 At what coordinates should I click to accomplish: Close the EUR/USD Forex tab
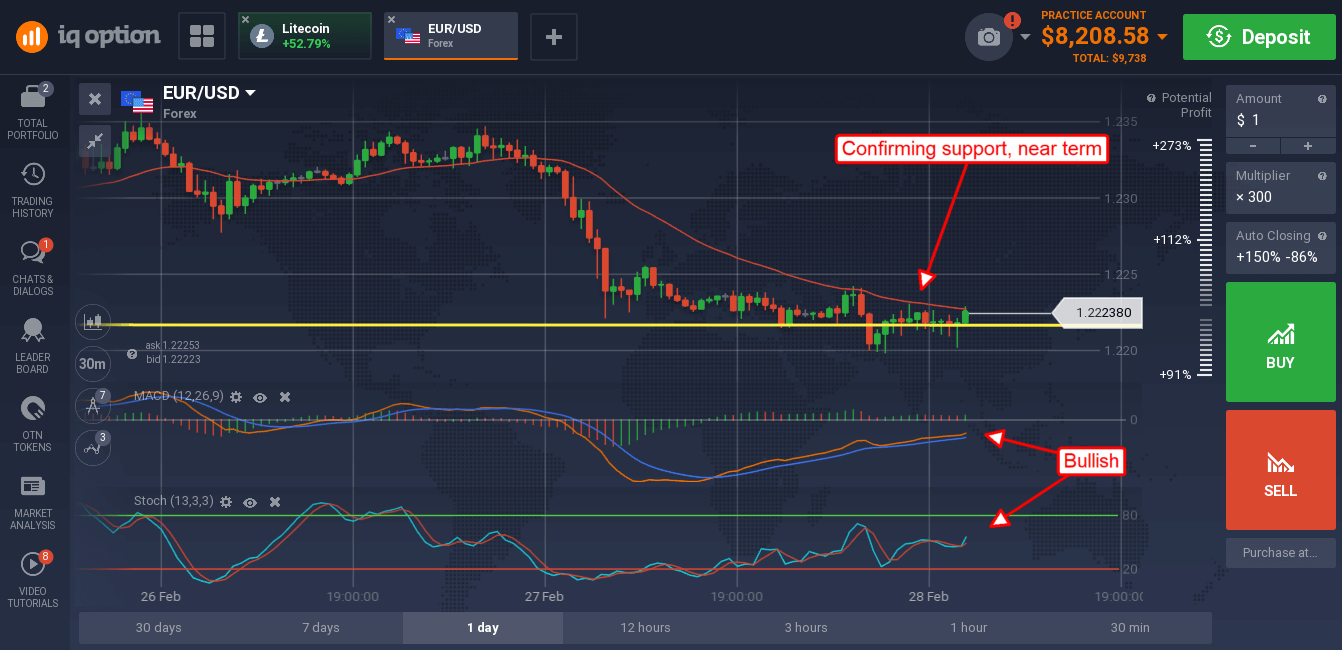tap(391, 19)
